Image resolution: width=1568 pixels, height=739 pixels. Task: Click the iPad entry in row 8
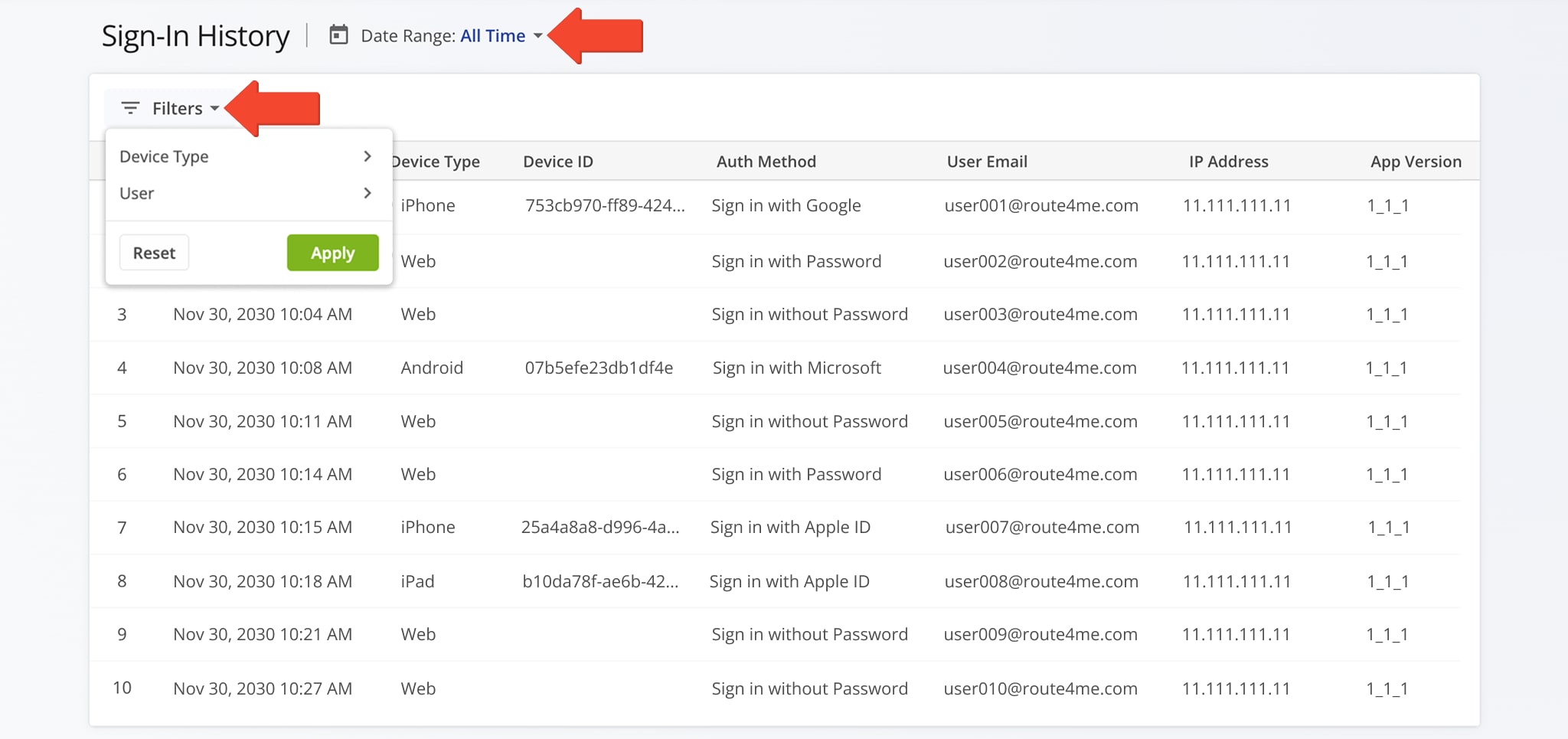click(417, 581)
